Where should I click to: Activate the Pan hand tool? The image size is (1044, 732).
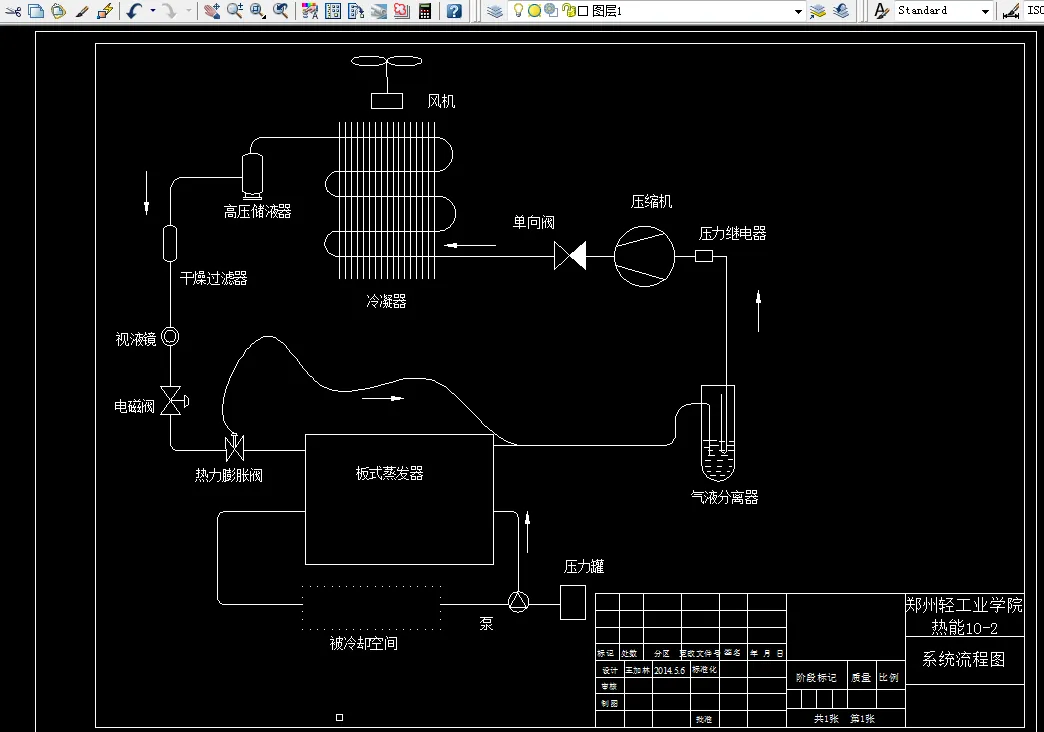tap(212, 11)
